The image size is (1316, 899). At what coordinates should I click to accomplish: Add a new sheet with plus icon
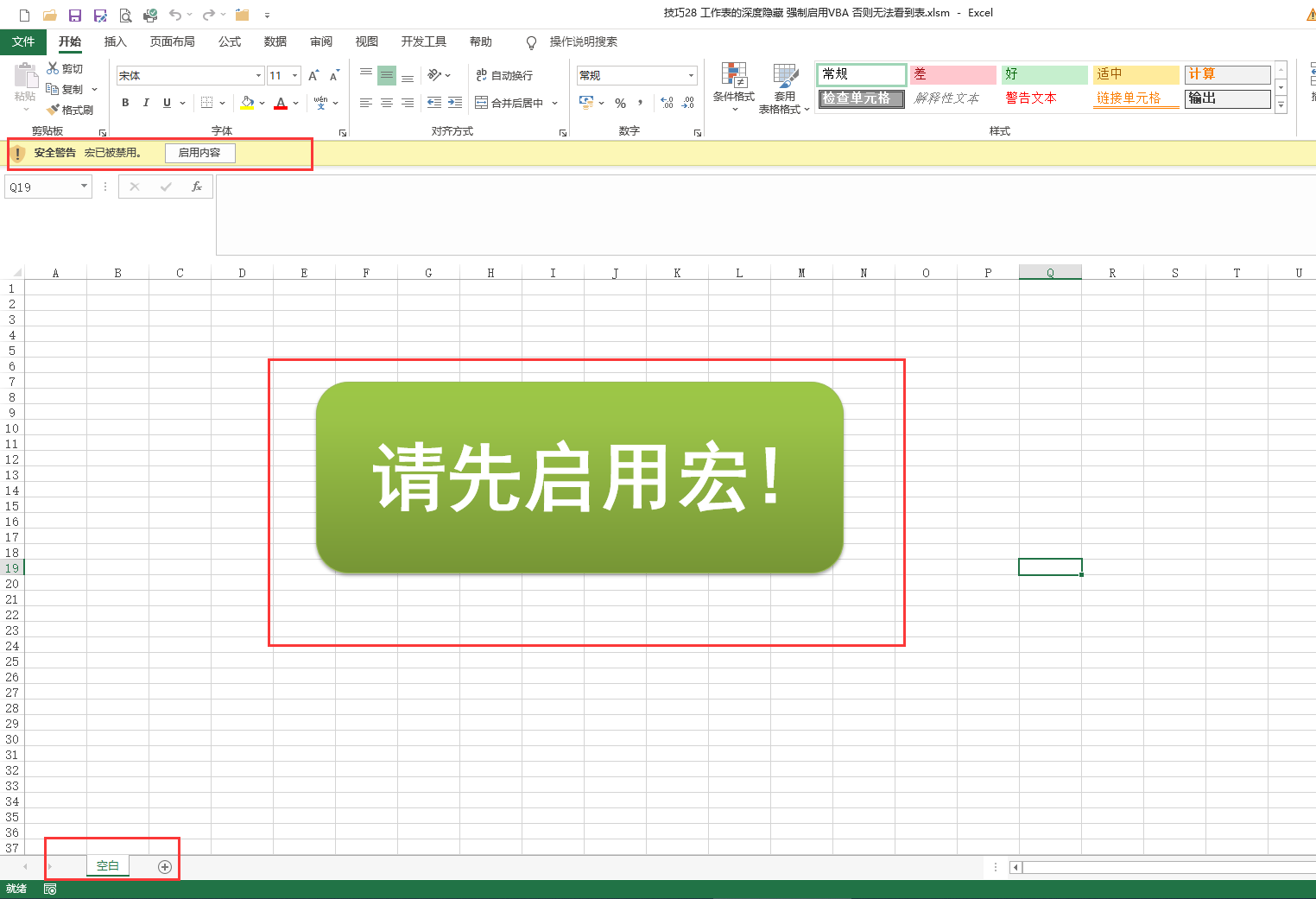click(165, 866)
